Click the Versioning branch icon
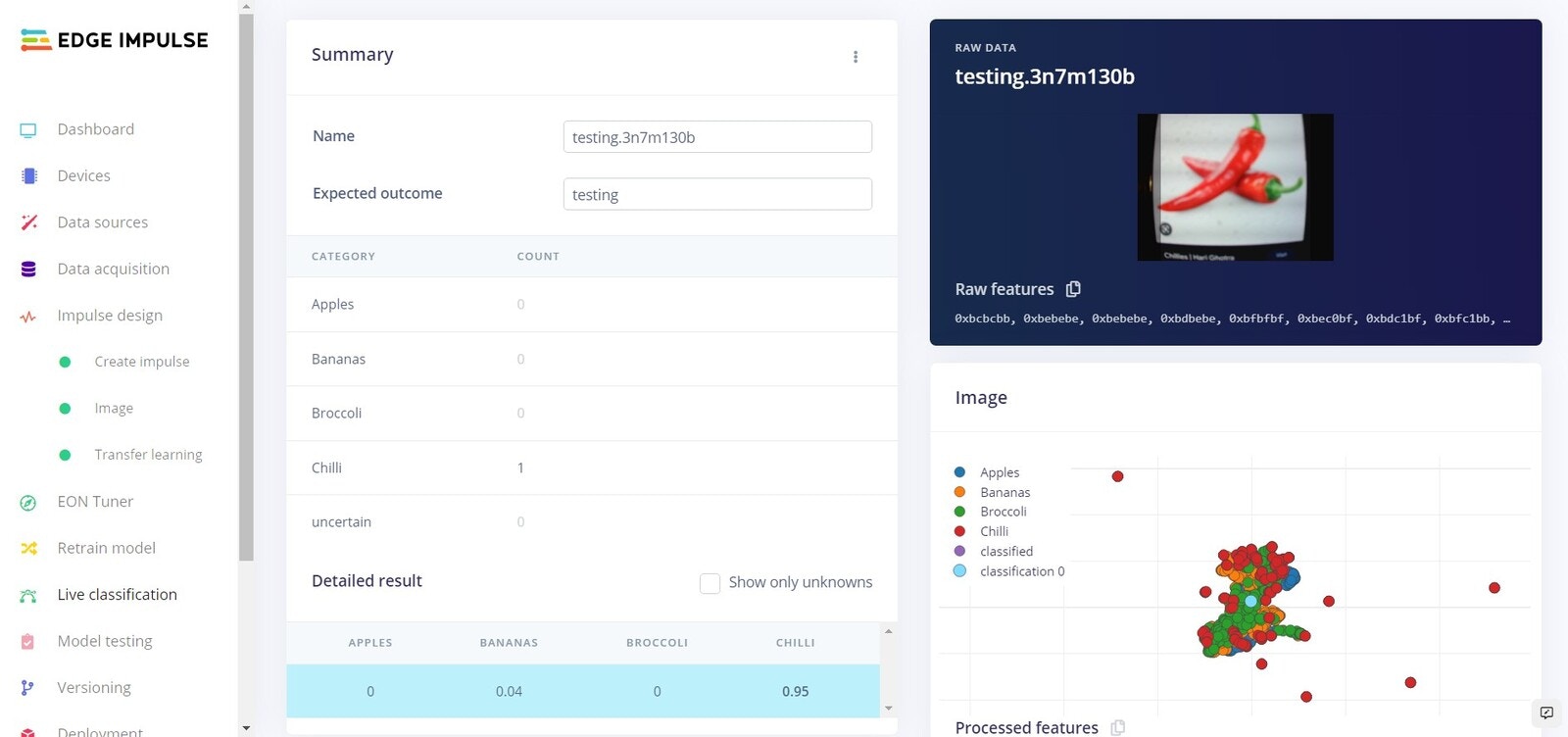 (x=27, y=688)
